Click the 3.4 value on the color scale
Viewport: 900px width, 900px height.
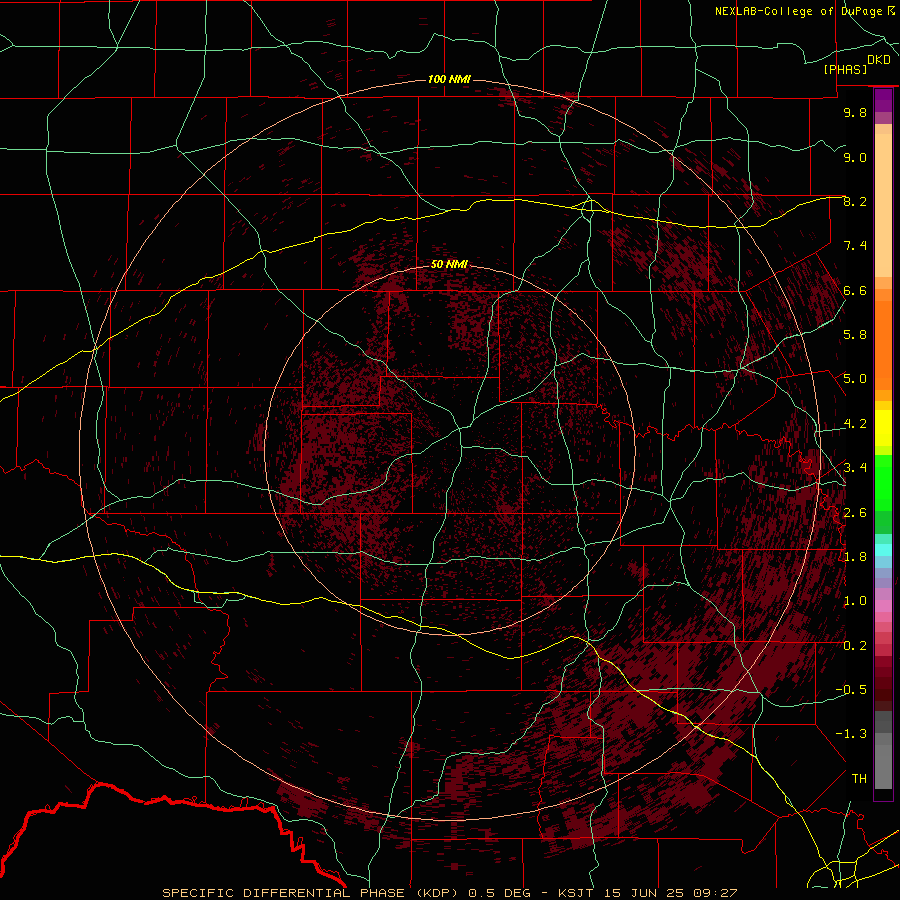(x=855, y=468)
